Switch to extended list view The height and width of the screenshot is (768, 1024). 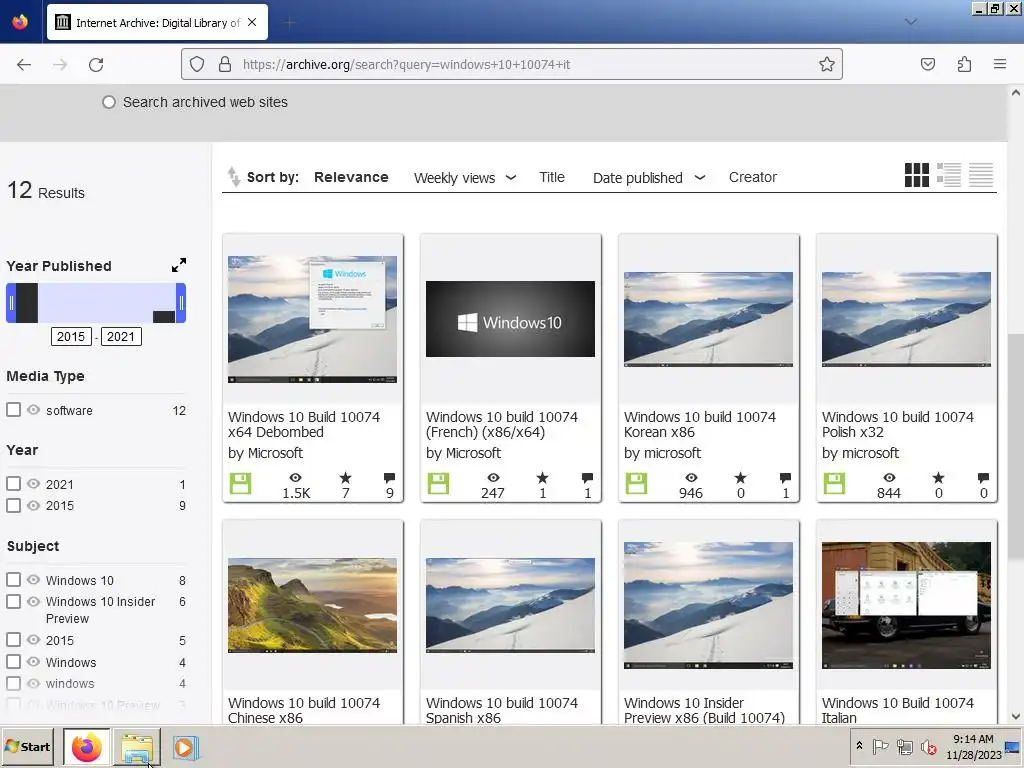tap(949, 175)
